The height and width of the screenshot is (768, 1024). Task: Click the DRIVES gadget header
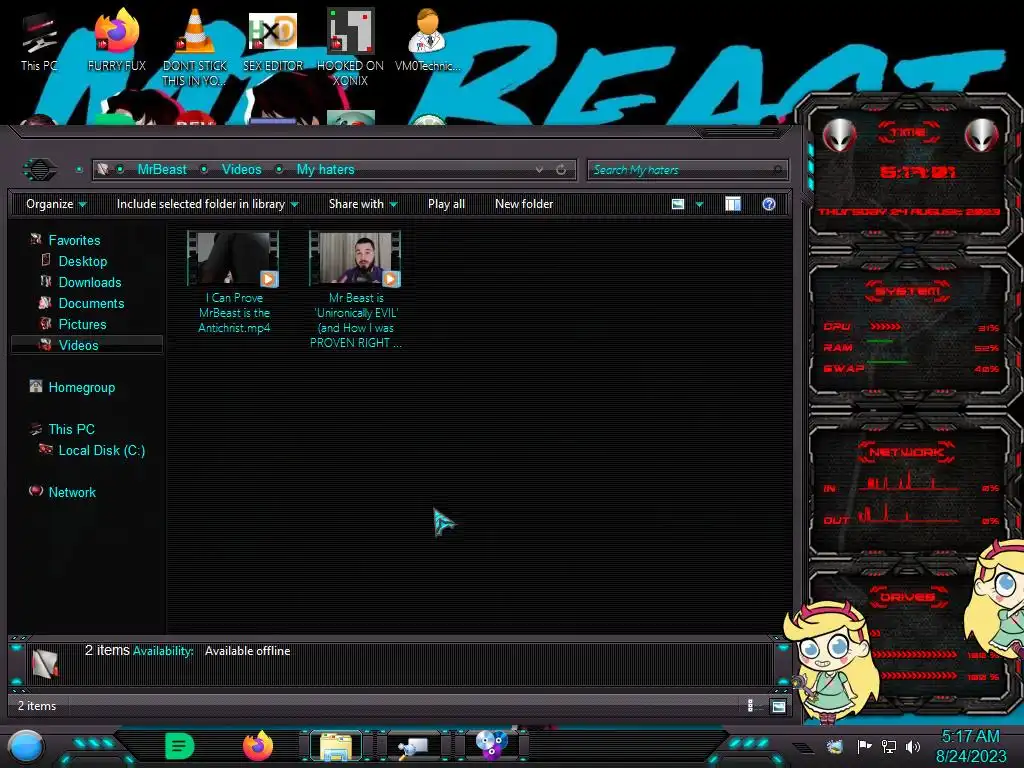coord(908,597)
